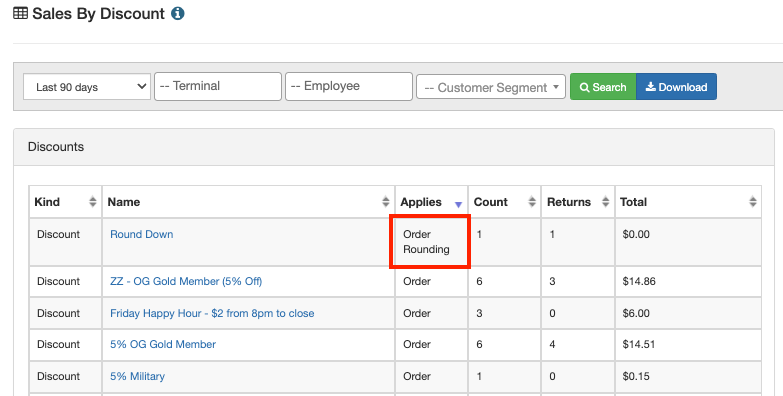Sort table by the Total column

pos(688,202)
